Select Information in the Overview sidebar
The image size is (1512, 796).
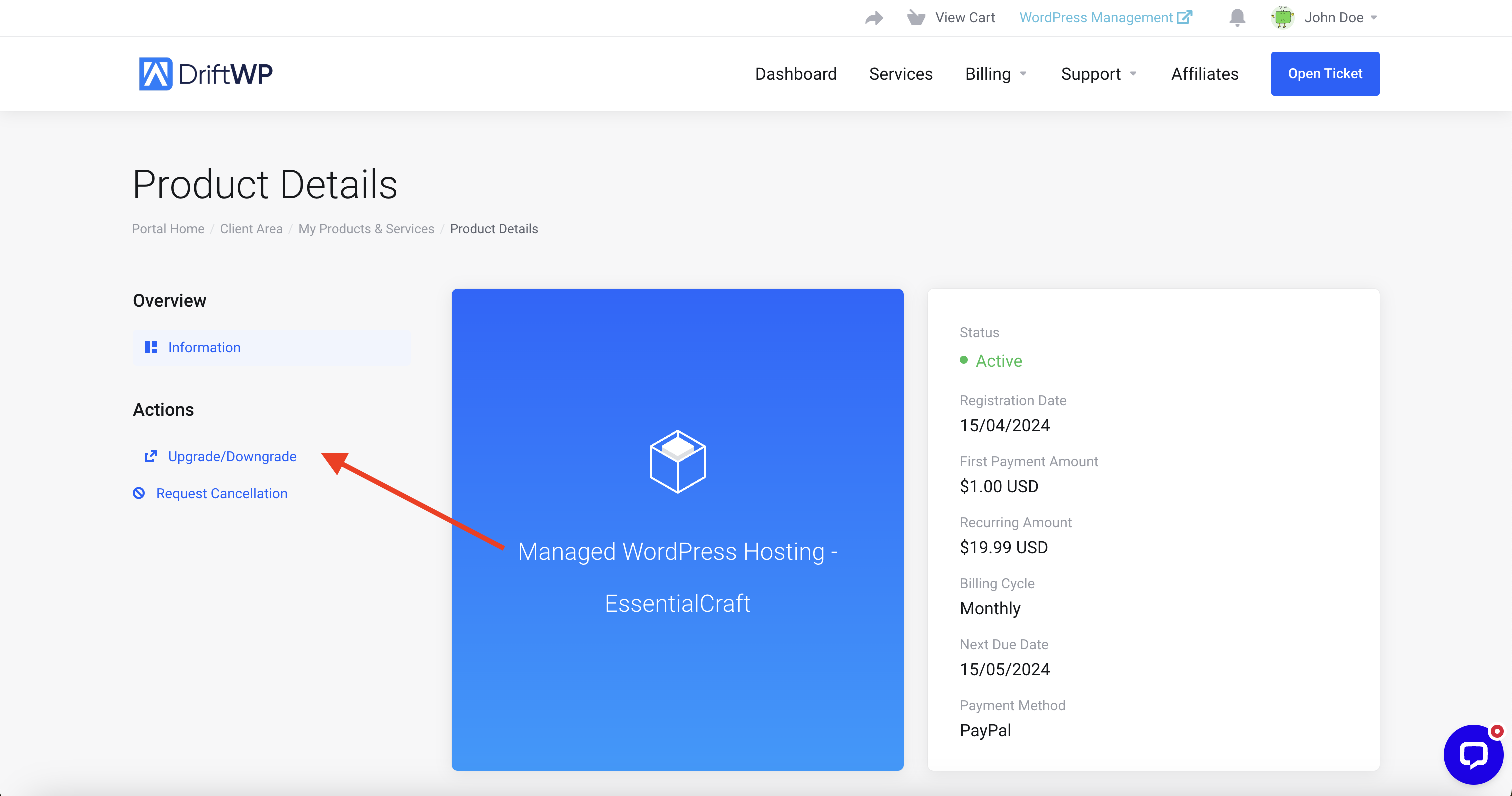click(x=272, y=347)
